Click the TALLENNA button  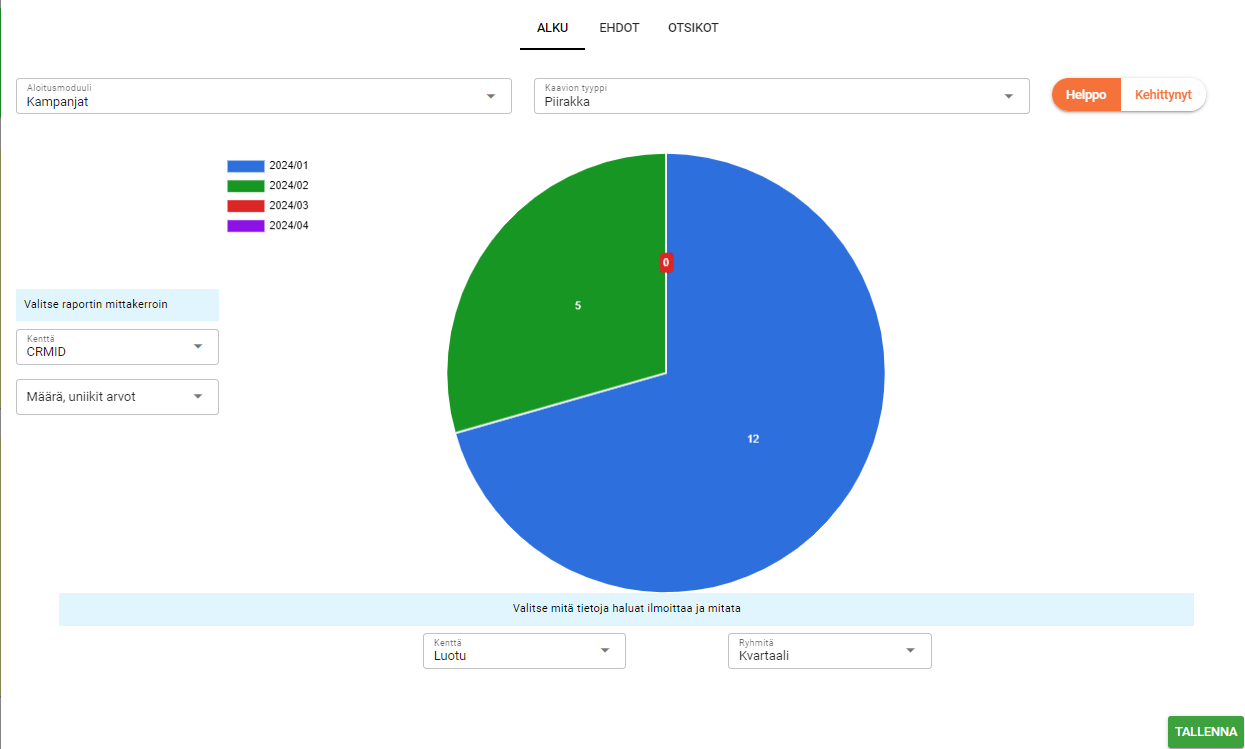coord(1205,732)
